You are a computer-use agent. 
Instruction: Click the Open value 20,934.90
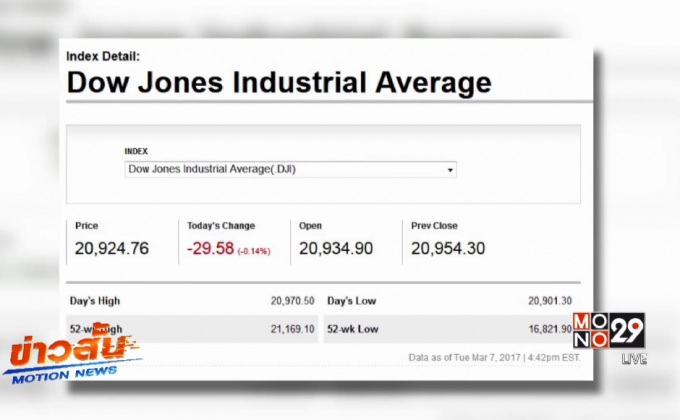(x=336, y=248)
